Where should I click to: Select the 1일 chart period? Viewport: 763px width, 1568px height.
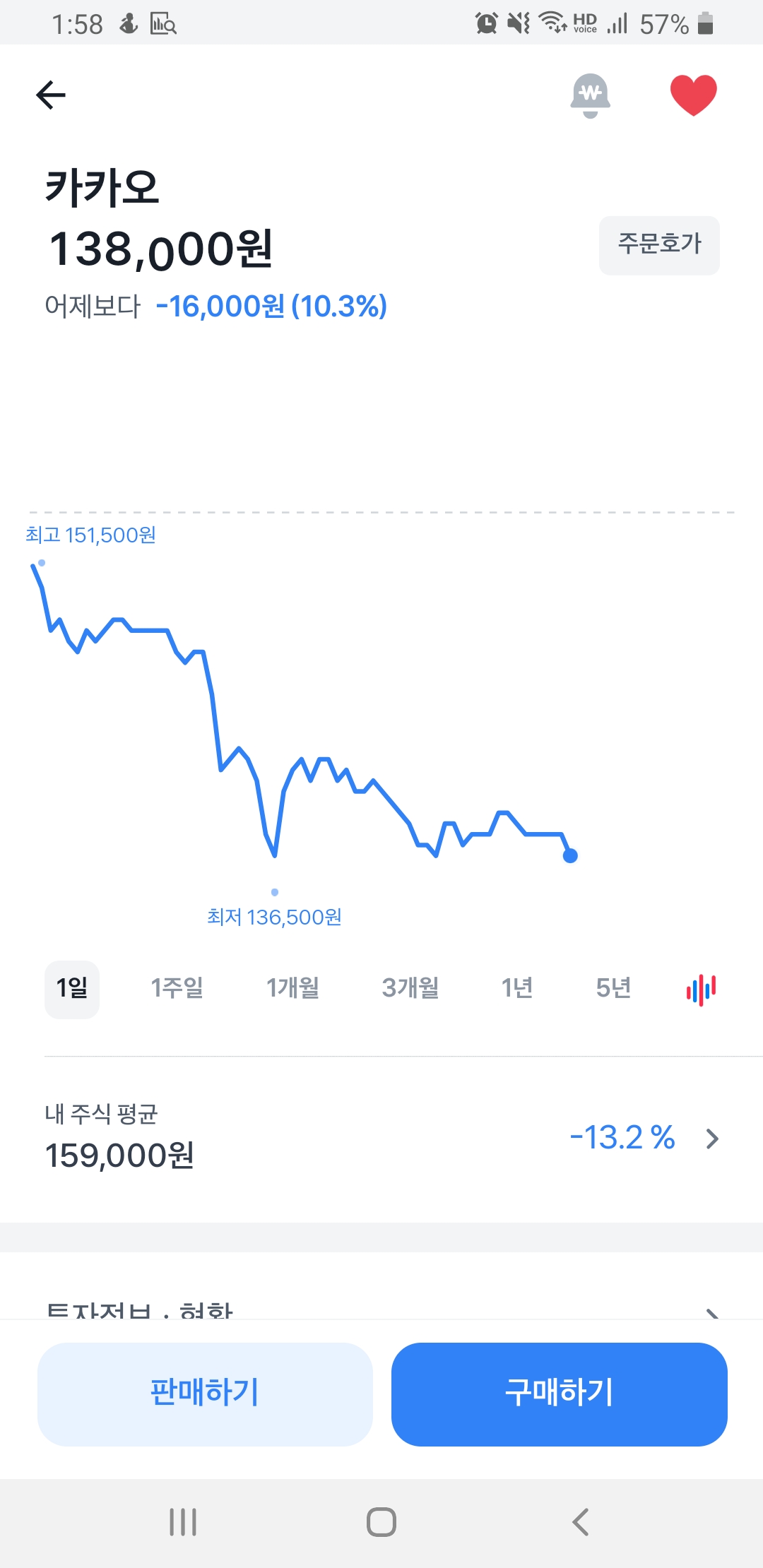pos(72,989)
